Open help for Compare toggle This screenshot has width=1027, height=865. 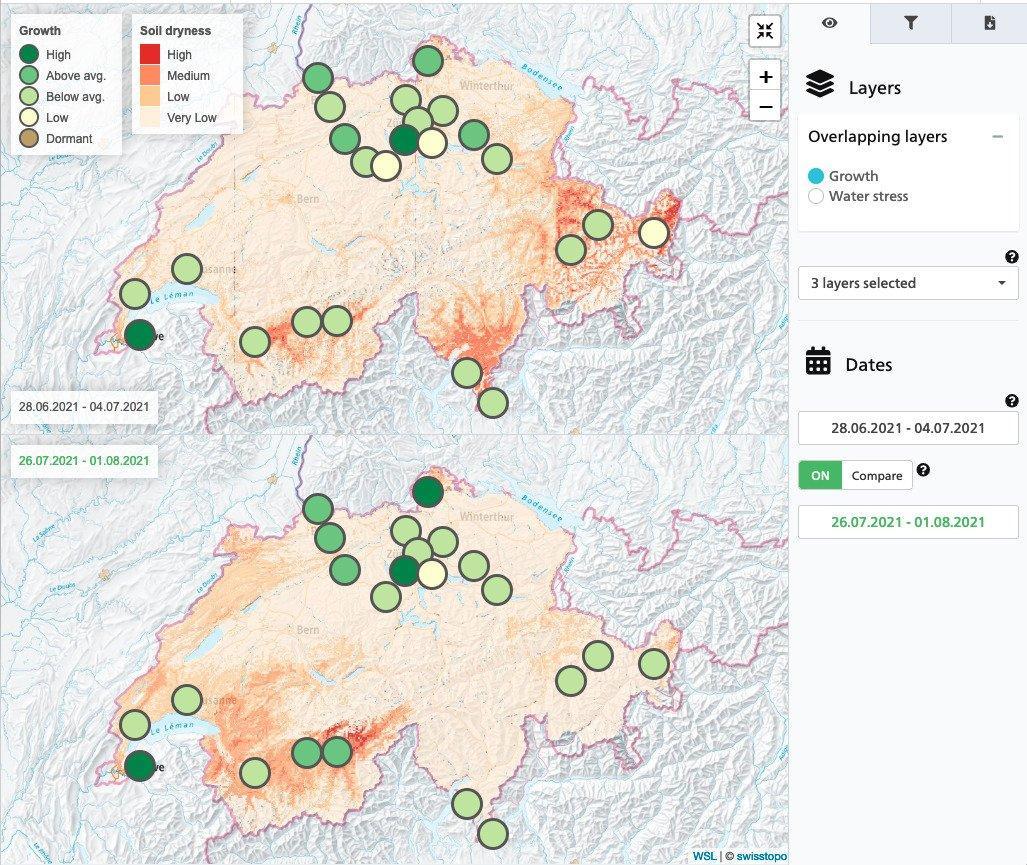point(923,469)
